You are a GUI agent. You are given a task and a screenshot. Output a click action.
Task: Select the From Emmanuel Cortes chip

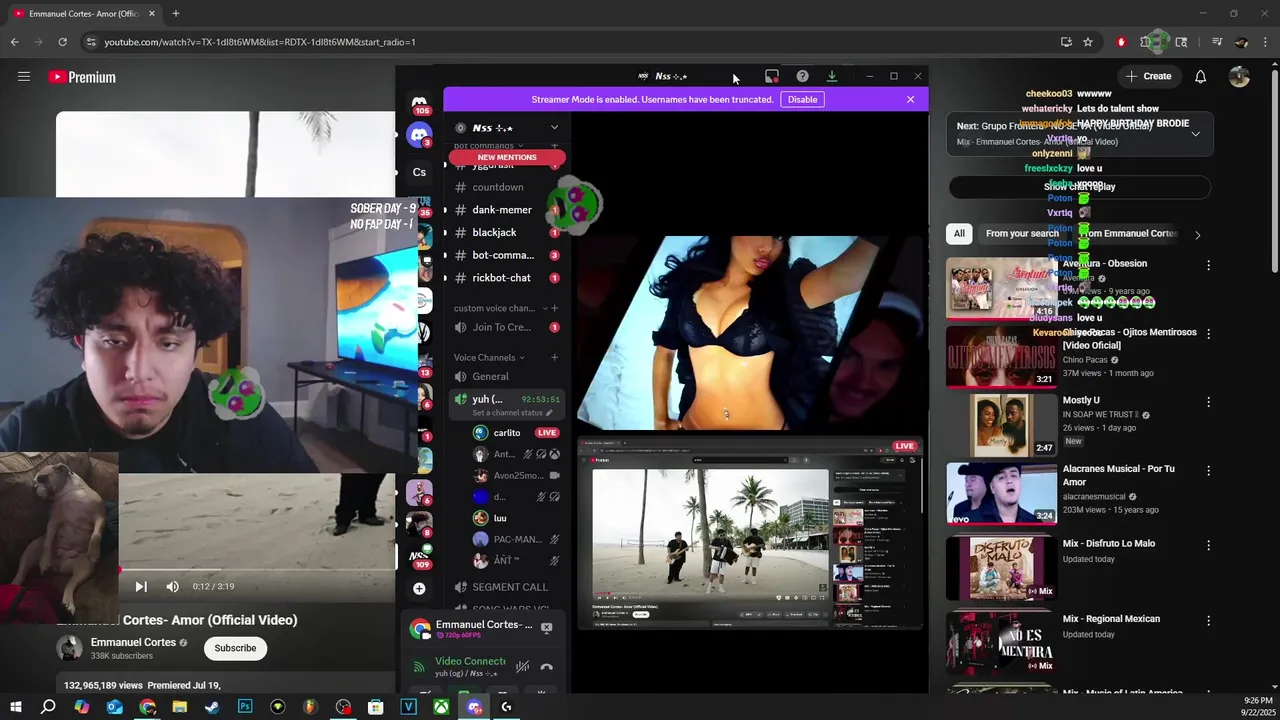pyautogui.click(x=1126, y=234)
